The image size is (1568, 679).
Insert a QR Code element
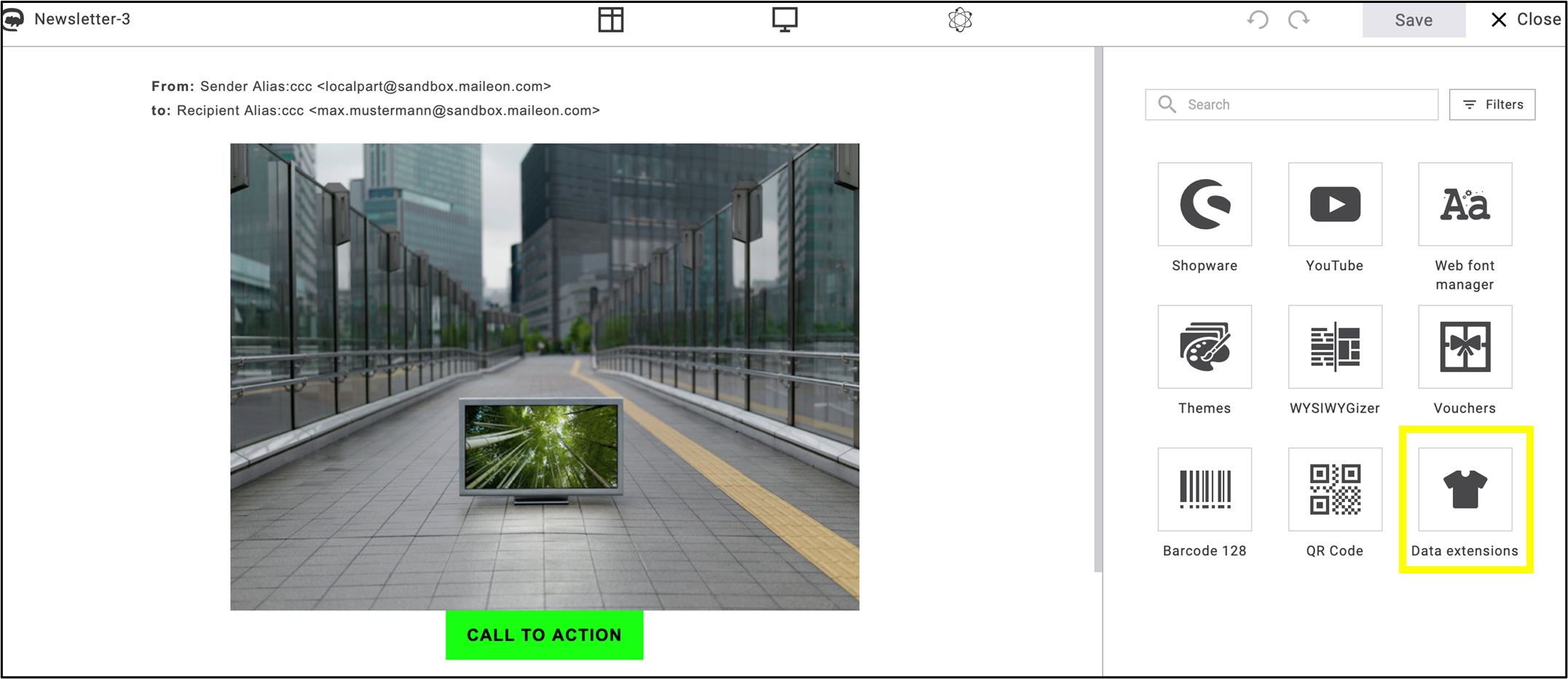click(x=1335, y=489)
